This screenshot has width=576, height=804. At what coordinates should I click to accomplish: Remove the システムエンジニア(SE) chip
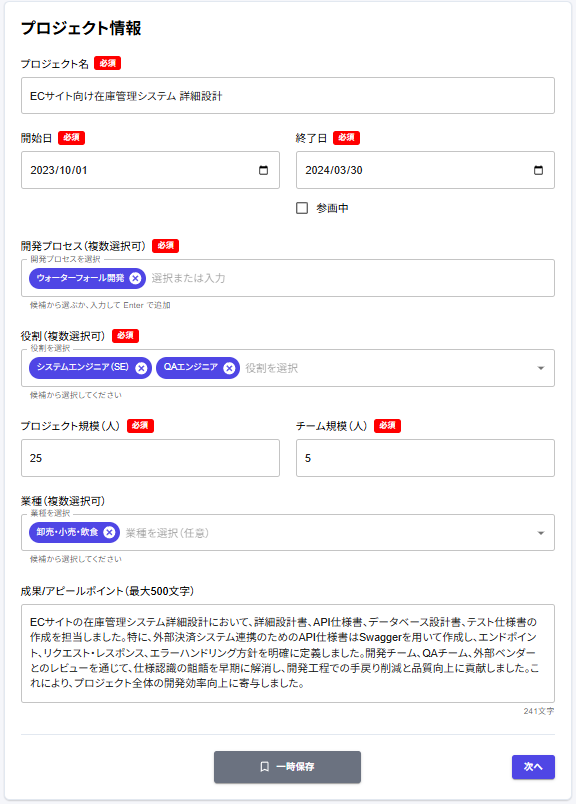coord(141,368)
